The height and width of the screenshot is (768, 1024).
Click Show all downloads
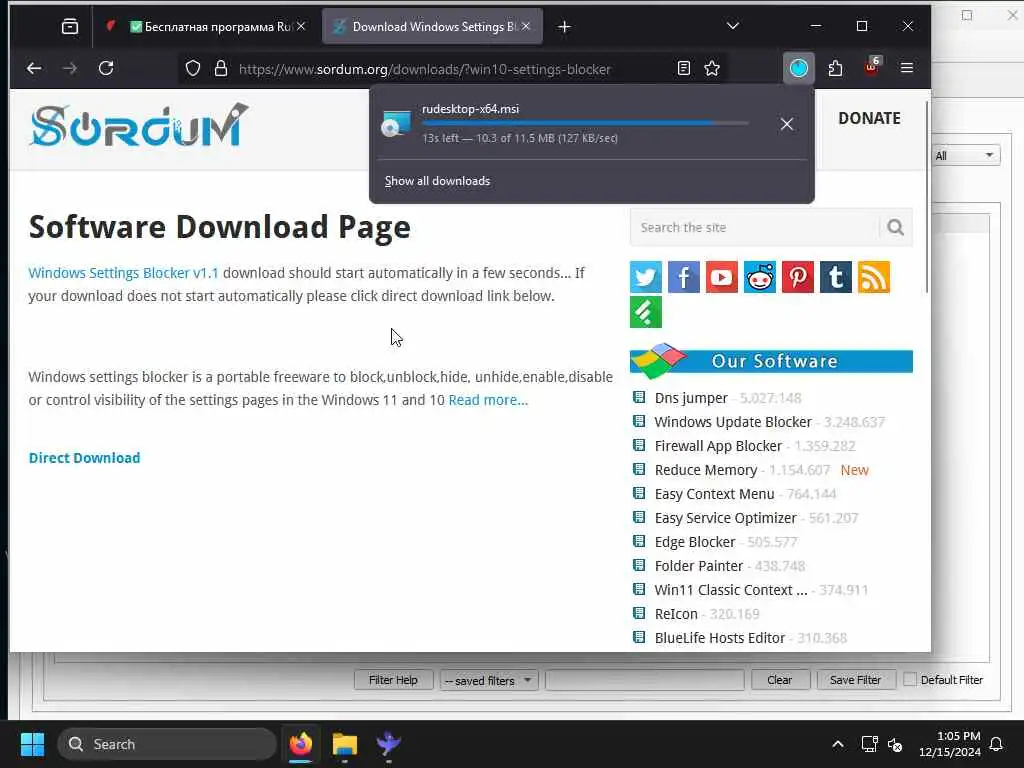[x=437, y=181]
